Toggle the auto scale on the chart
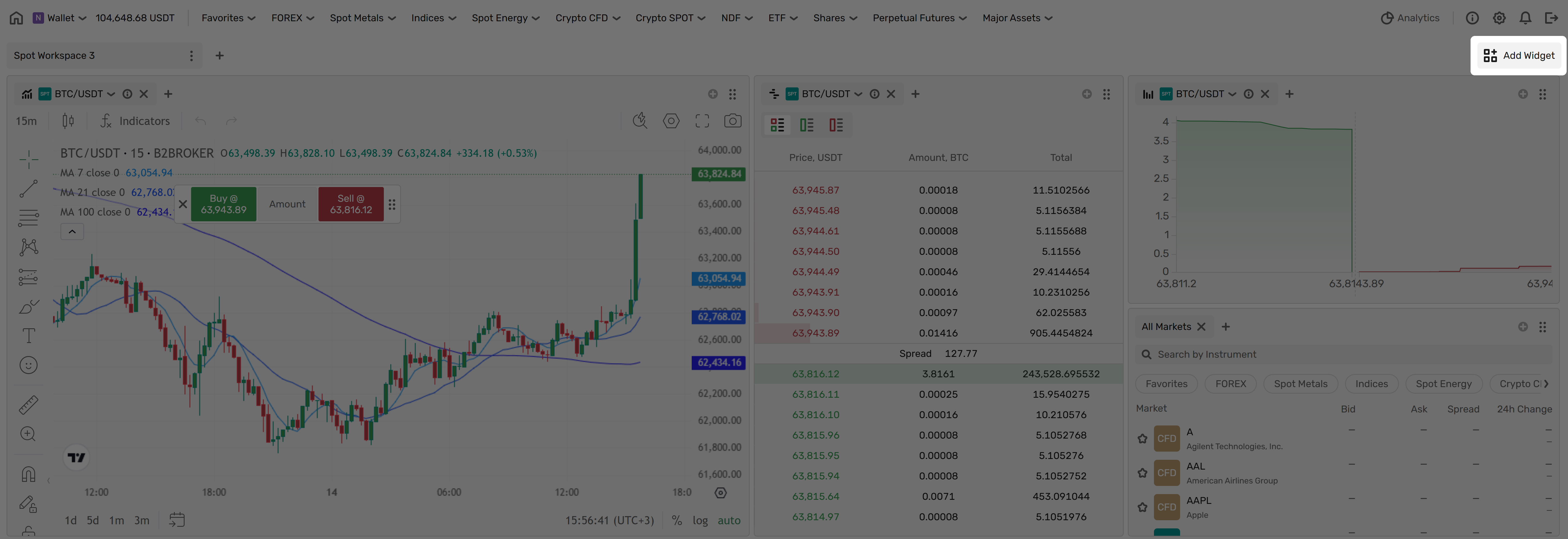This screenshot has height=539, width=1568. point(729,521)
